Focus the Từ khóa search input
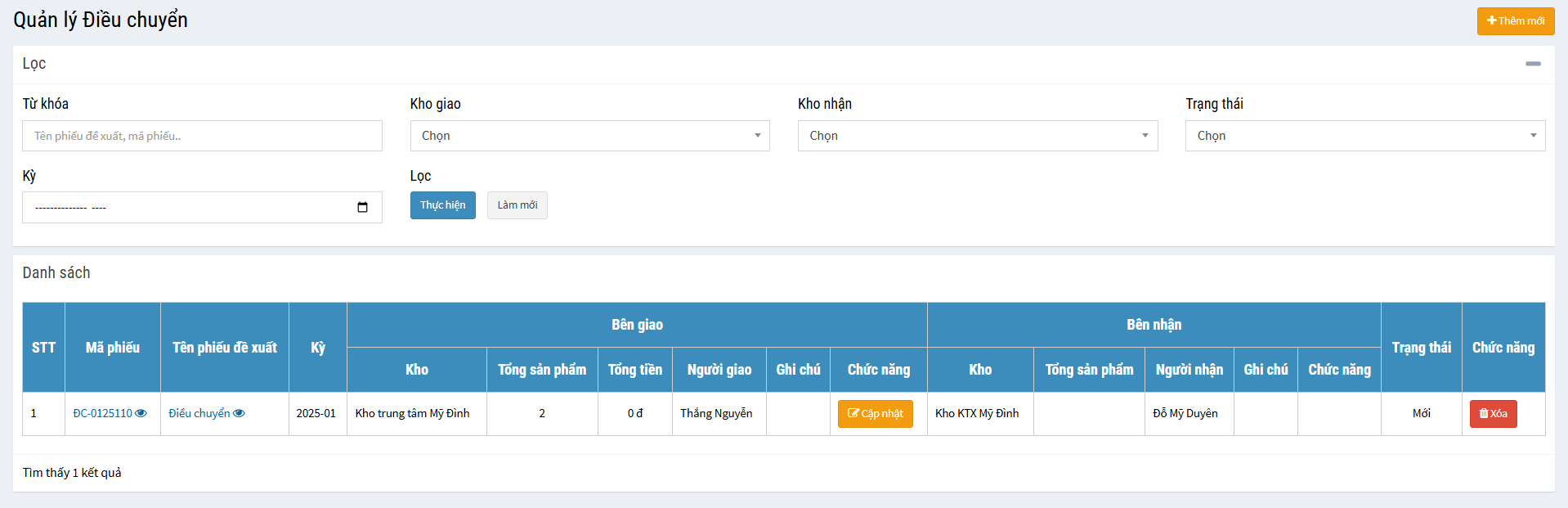 click(x=202, y=136)
